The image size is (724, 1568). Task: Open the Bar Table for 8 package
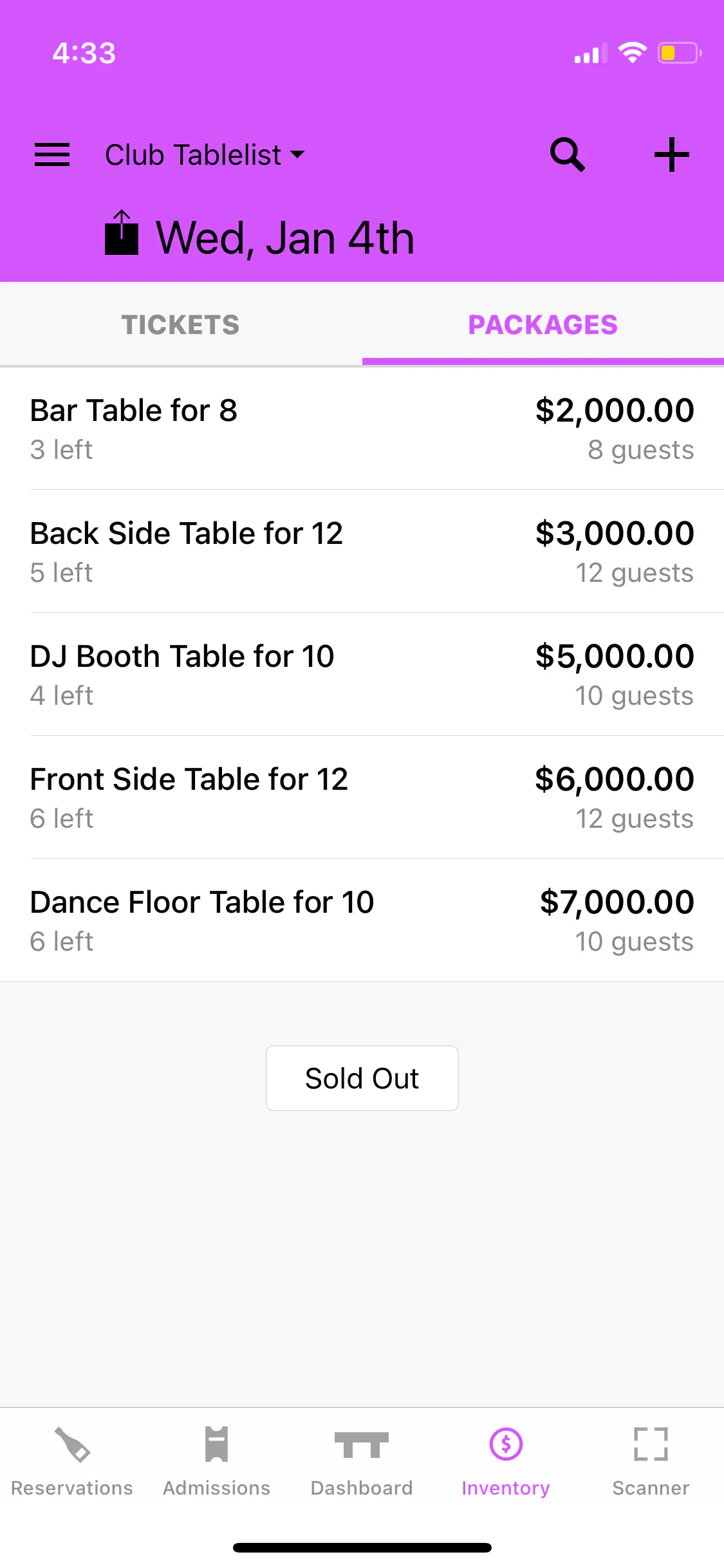134,427
